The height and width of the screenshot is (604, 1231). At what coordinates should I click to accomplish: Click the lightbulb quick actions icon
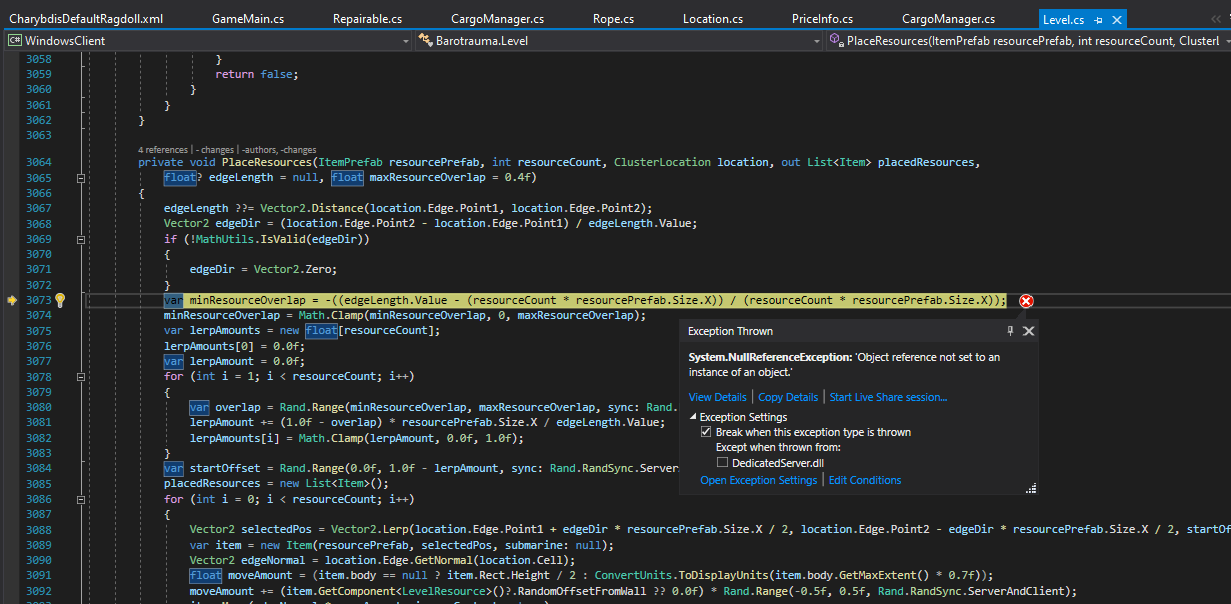click(59, 300)
